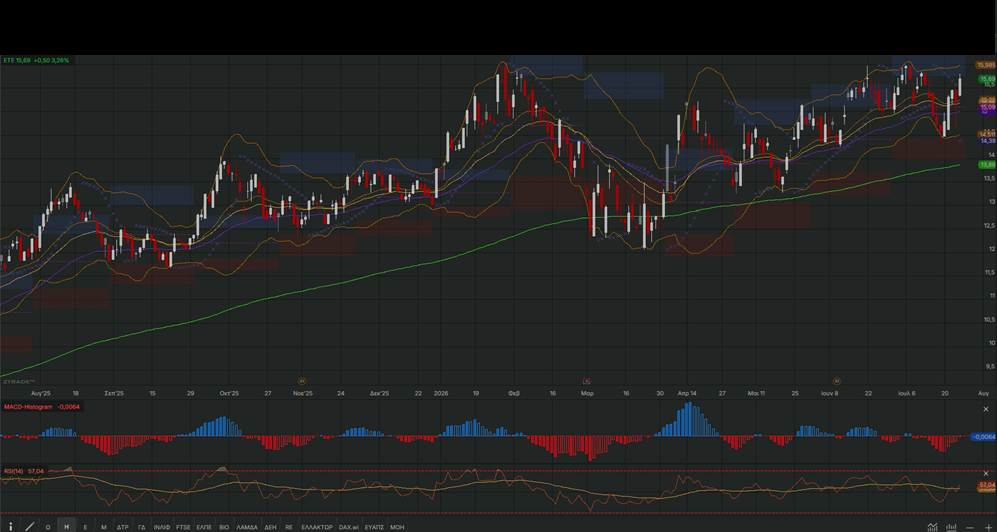Screen dimensions: 997x532
Task: Open the ΛΑΜΔΑ symbol tab
Action: pyautogui.click(x=247, y=527)
